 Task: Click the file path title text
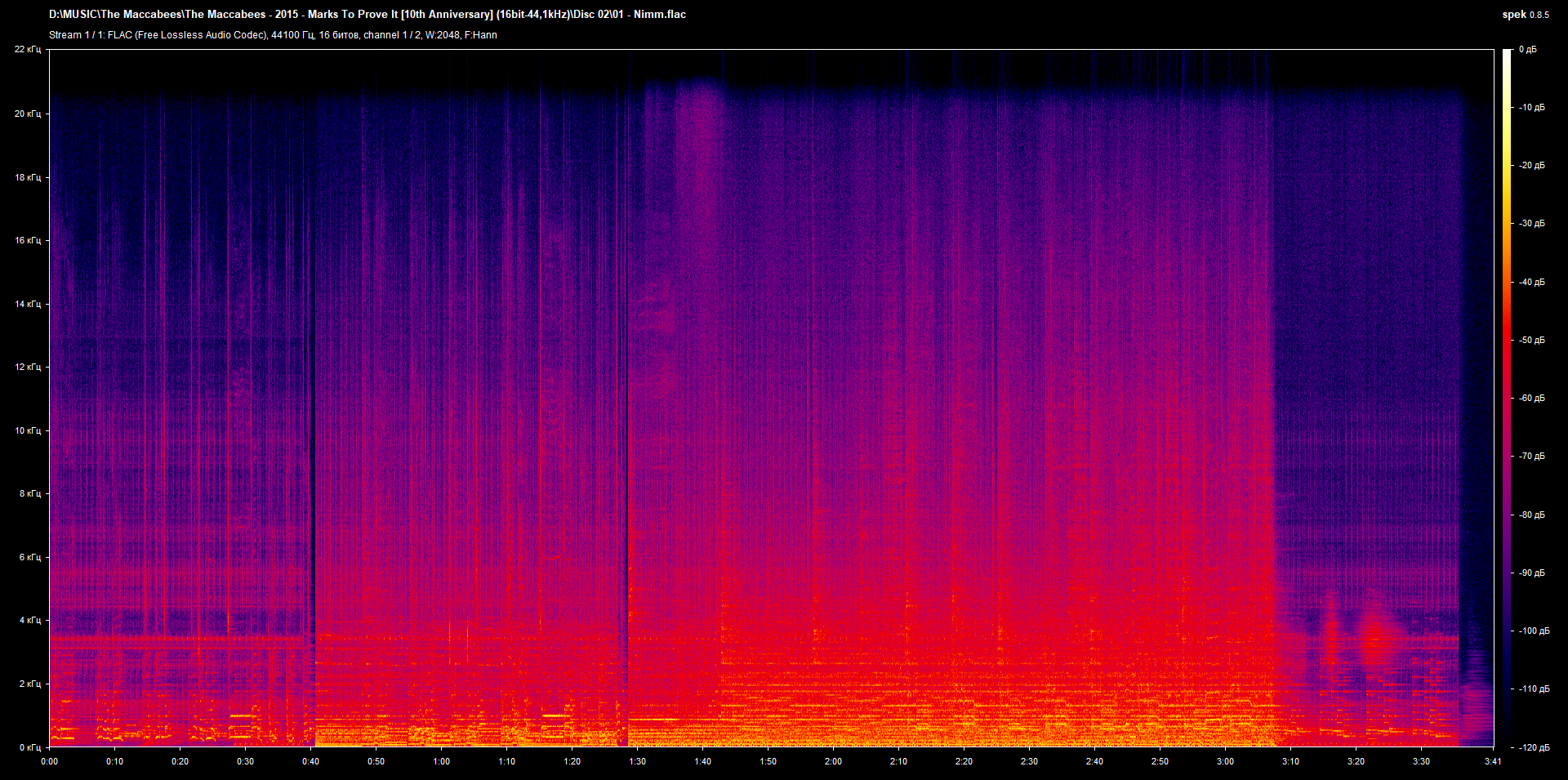[x=367, y=14]
